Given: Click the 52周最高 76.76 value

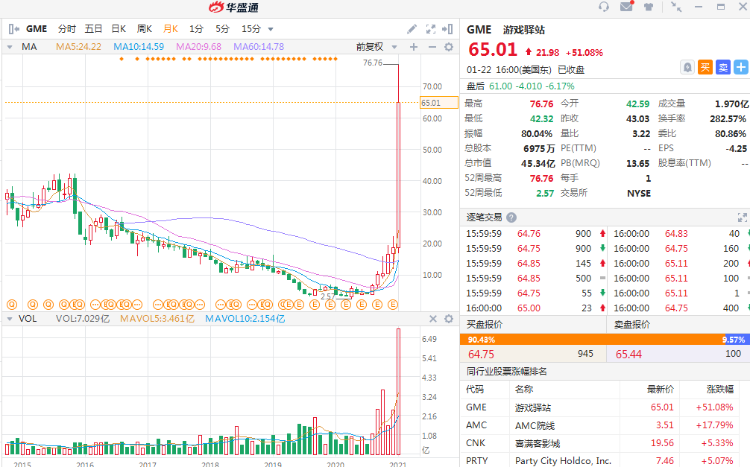Looking at the screenshot, I should 541,178.
